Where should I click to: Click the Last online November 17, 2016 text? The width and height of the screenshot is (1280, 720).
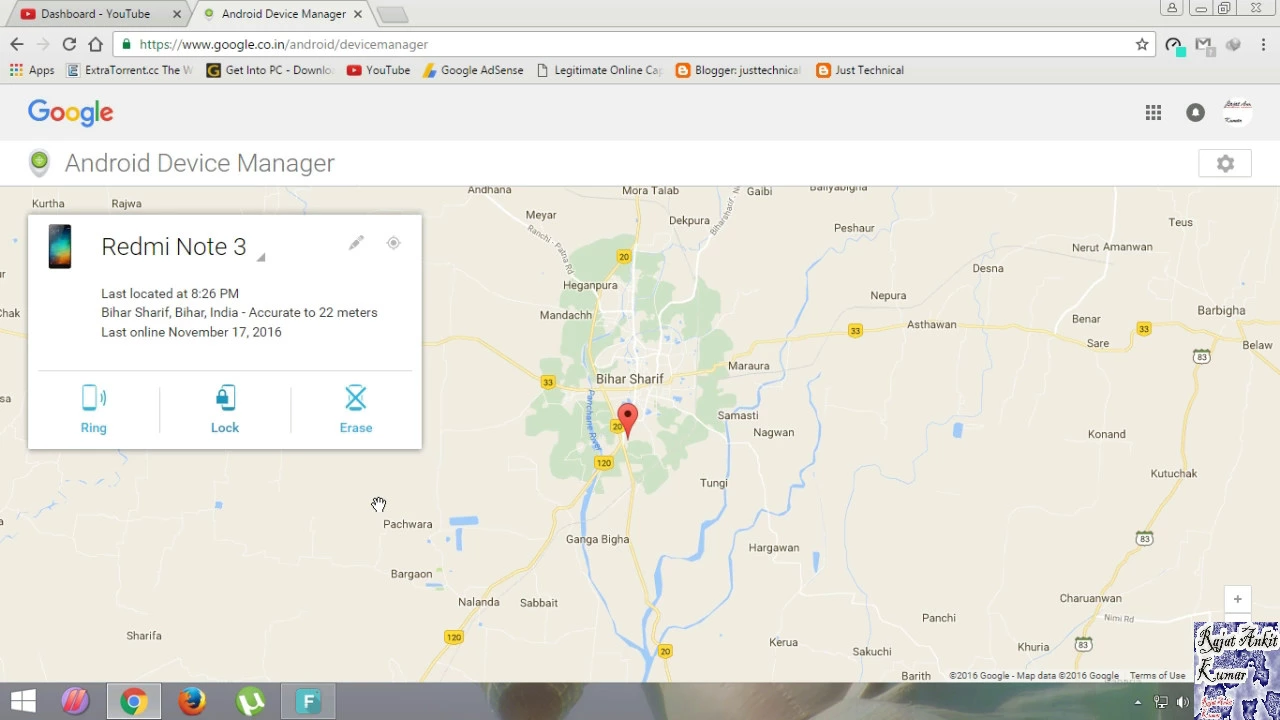click(191, 332)
